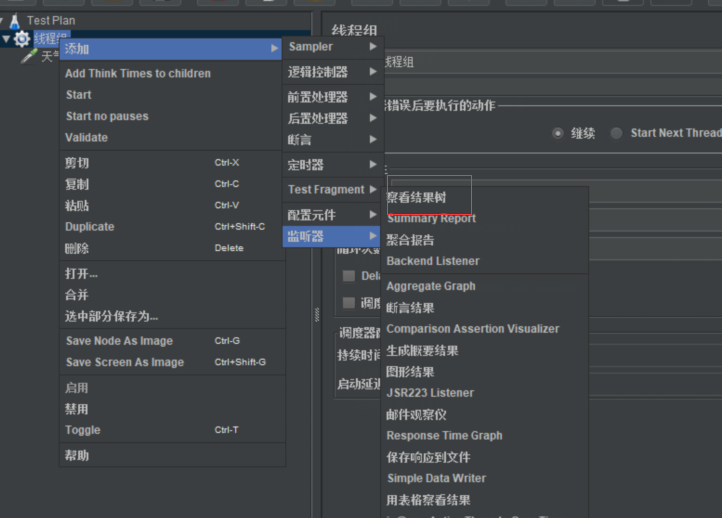Viewport: 722px width, 518px height.
Task: Open the 监听器 listener submenu
Action: coord(332,237)
